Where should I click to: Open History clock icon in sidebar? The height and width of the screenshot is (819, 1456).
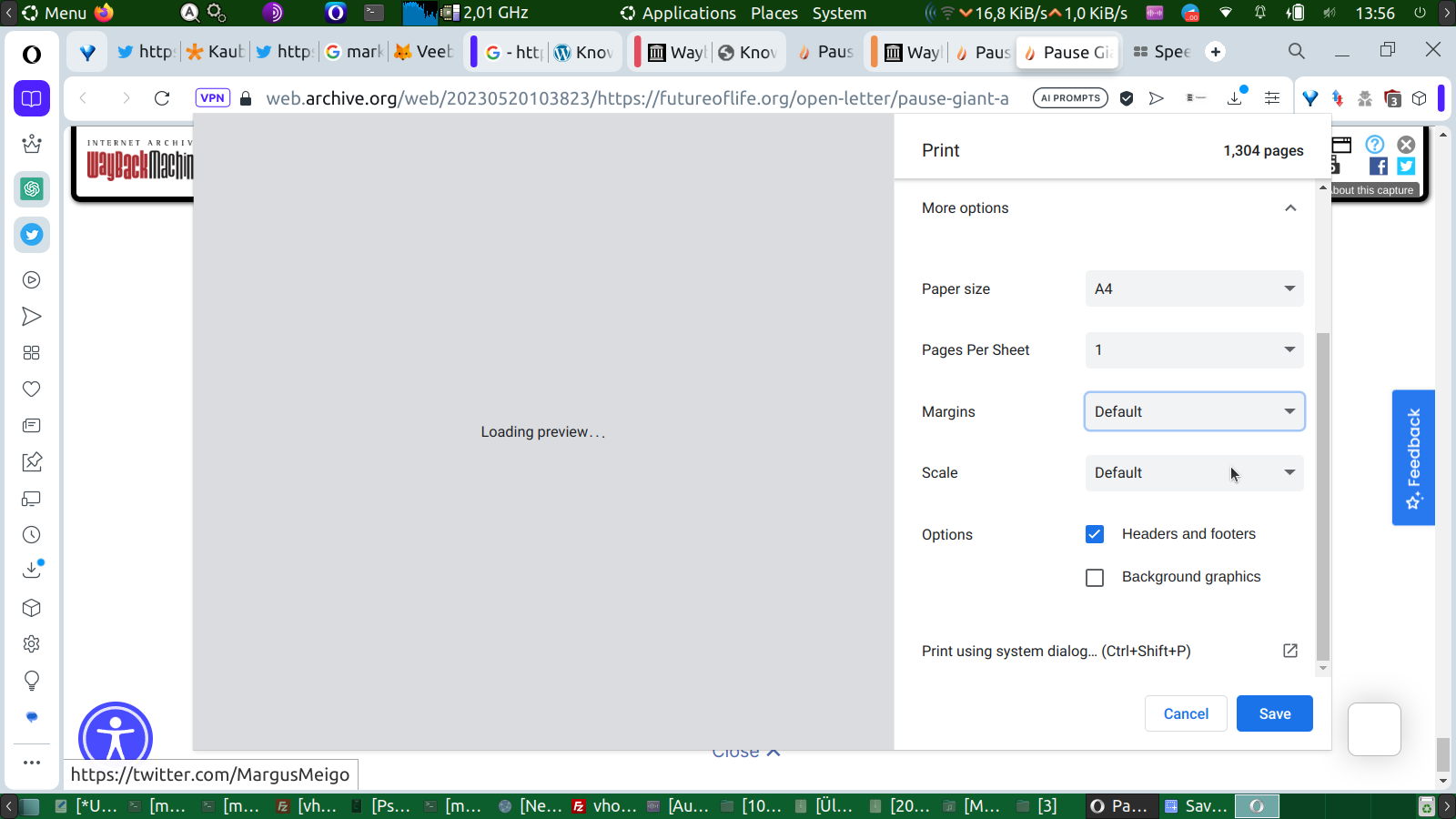click(x=32, y=535)
